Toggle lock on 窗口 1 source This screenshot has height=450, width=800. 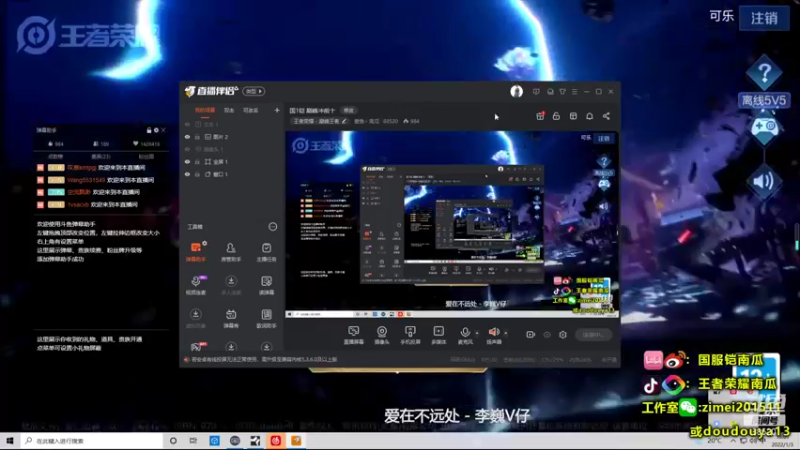(197, 174)
